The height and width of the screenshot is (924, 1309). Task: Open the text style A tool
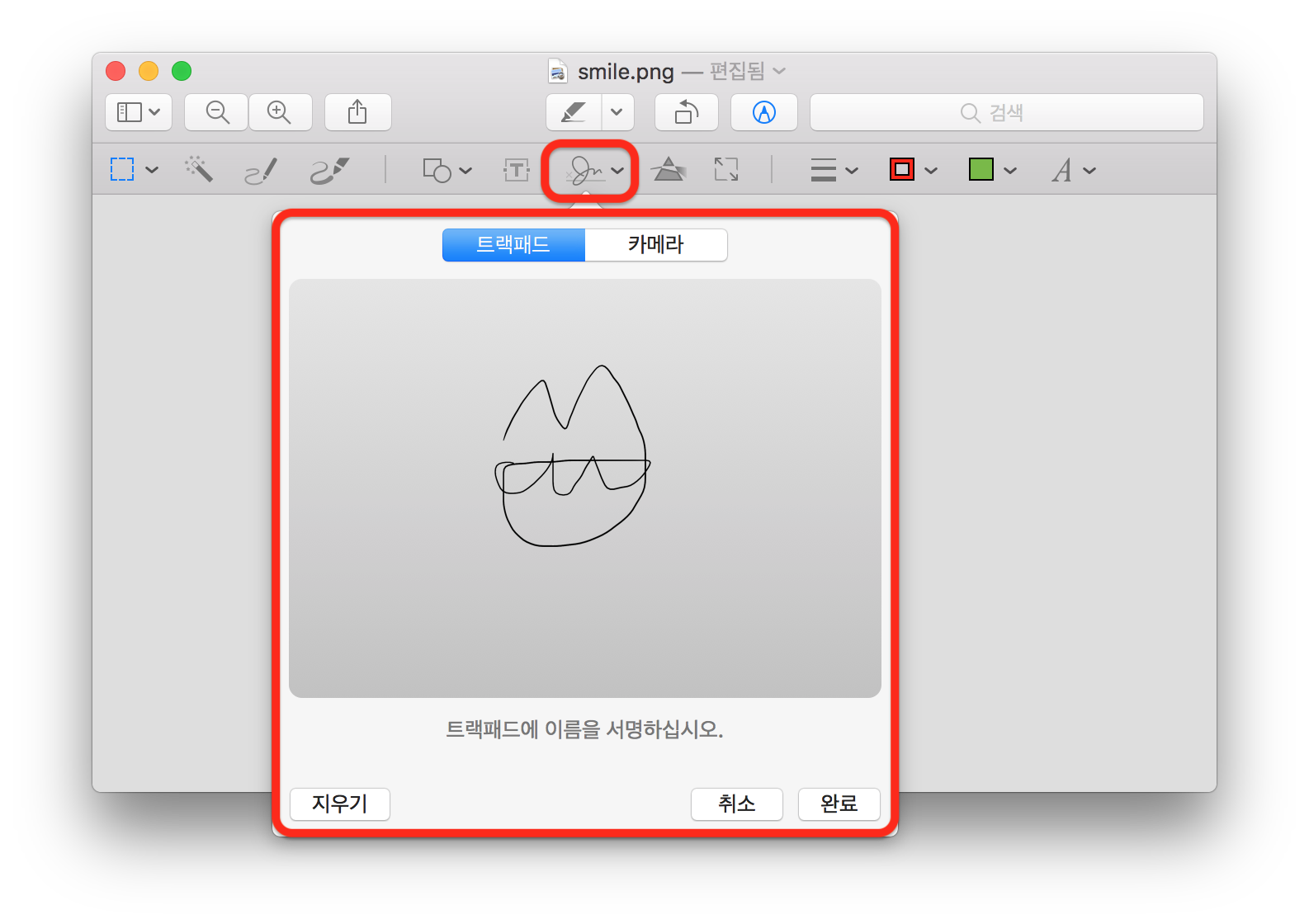[1062, 170]
